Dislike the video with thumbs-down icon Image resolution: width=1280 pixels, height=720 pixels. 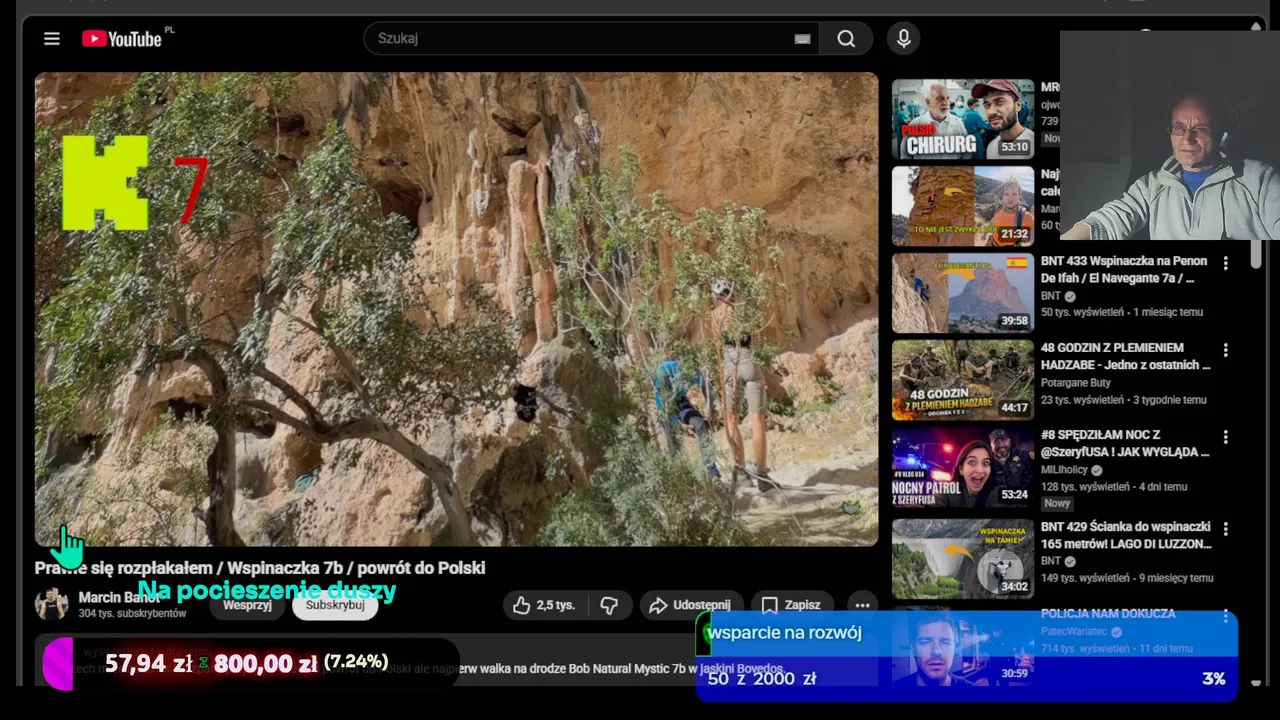609,605
